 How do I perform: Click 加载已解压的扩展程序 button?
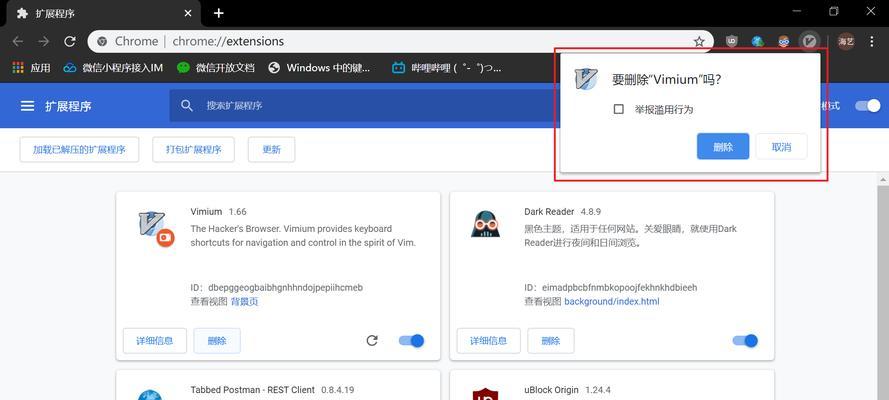tap(79, 150)
